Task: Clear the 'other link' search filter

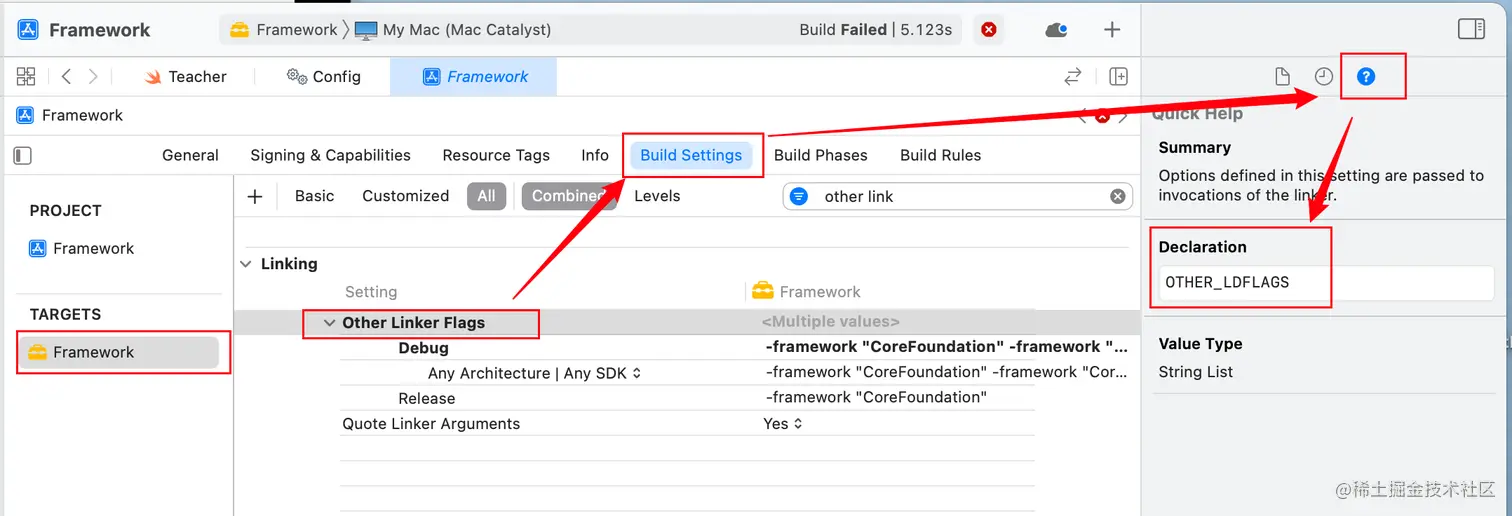Action: click(1118, 196)
